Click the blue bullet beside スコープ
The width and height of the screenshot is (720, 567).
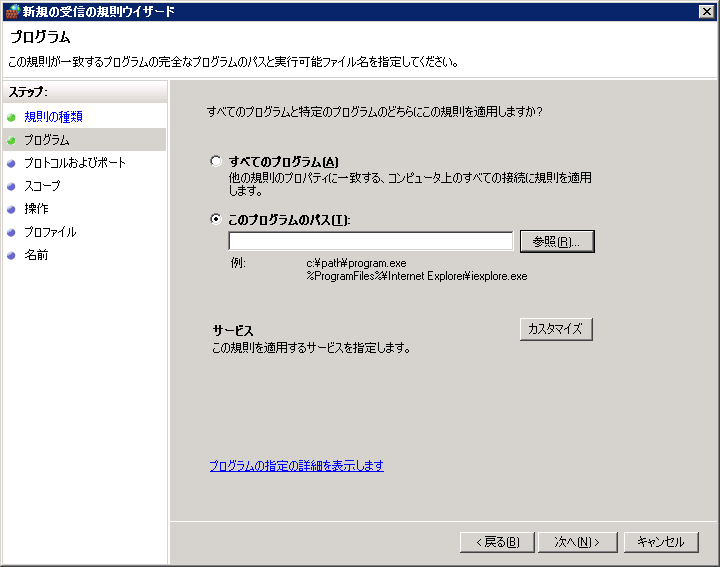click(12, 186)
